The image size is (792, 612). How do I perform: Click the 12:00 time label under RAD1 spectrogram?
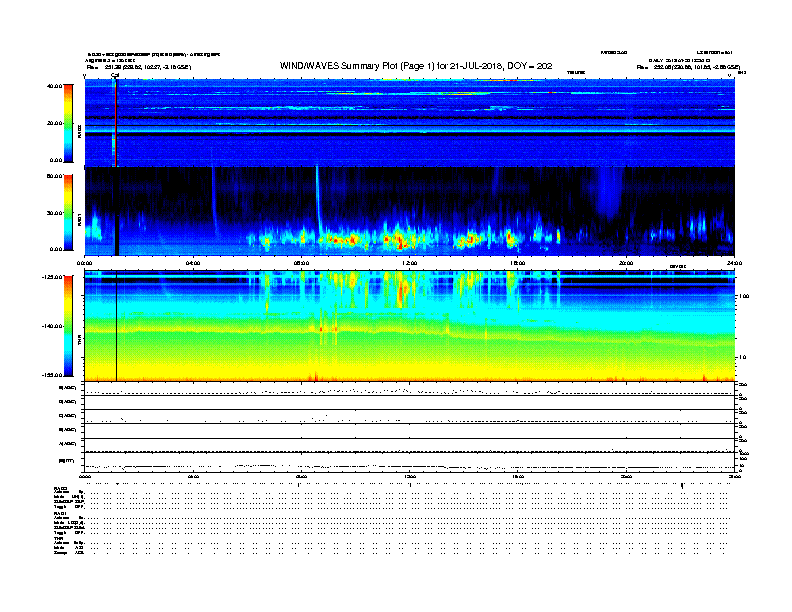coord(410,263)
